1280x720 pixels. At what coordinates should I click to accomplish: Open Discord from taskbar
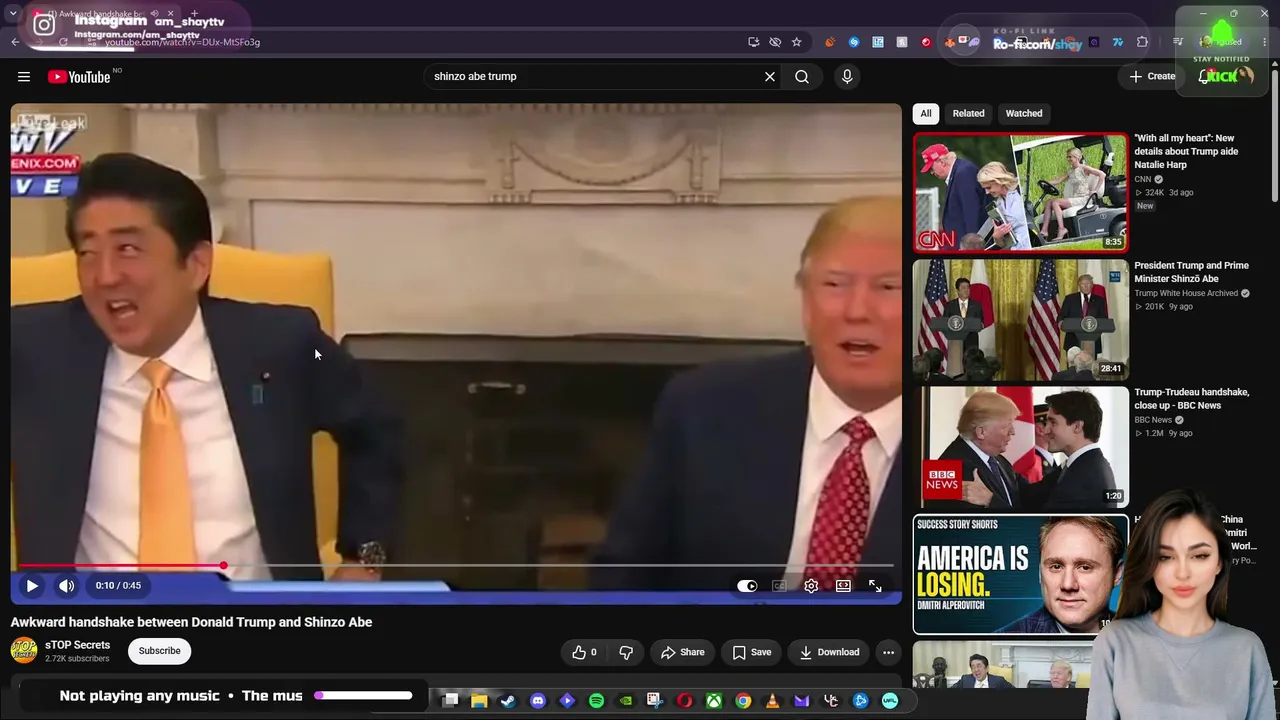pos(538,701)
